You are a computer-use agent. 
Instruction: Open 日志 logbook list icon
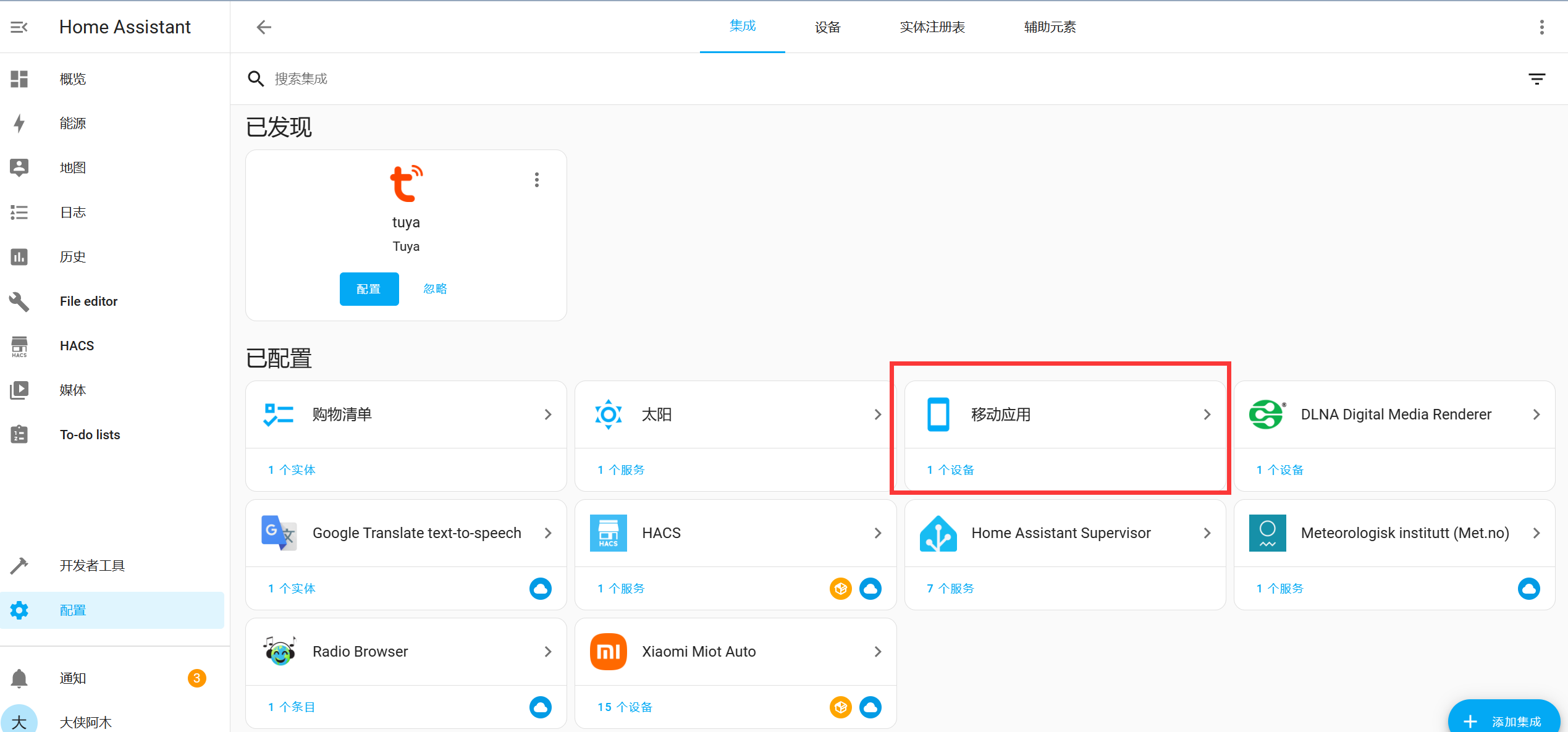click(19, 212)
